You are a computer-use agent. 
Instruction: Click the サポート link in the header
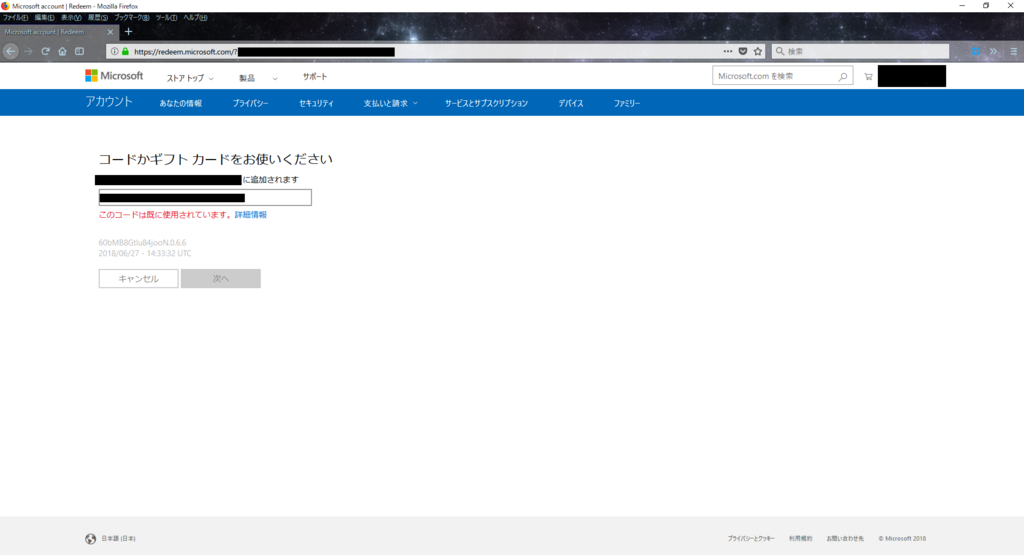click(x=315, y=76)
